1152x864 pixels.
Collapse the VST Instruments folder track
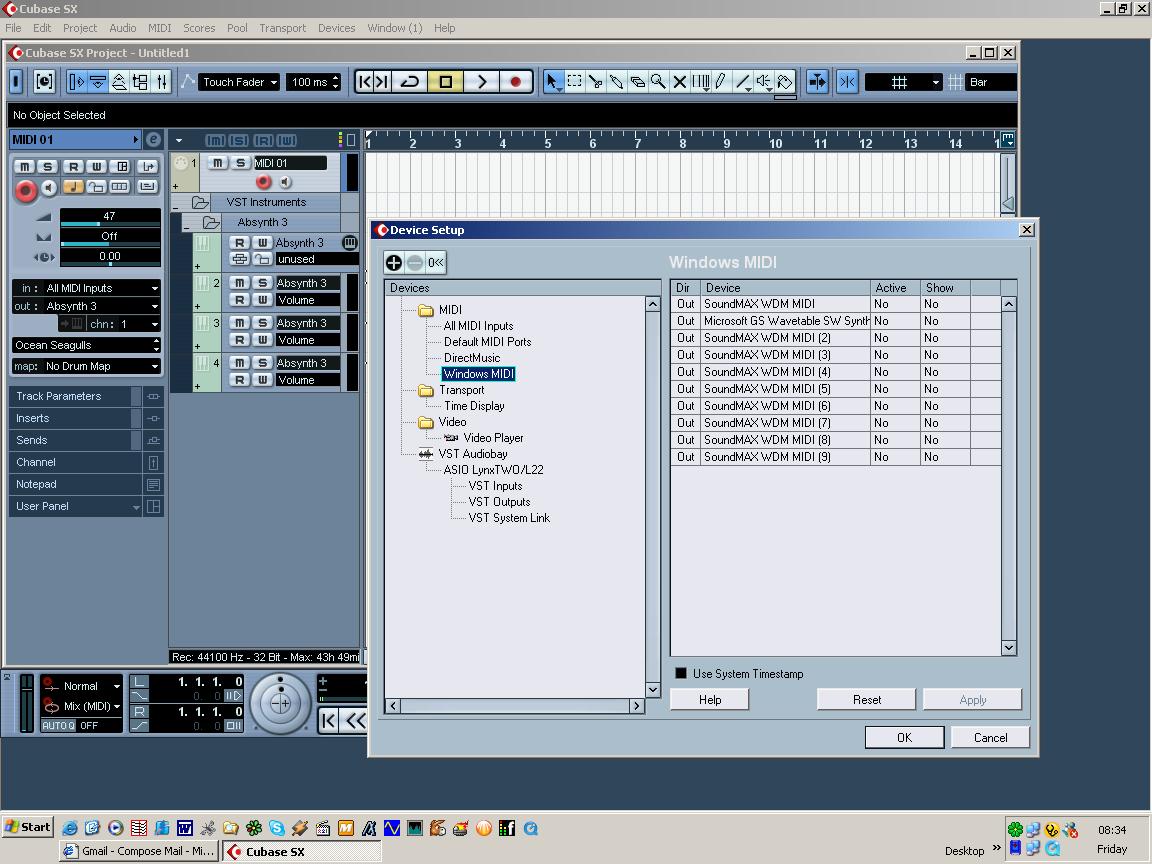point(176,208)
